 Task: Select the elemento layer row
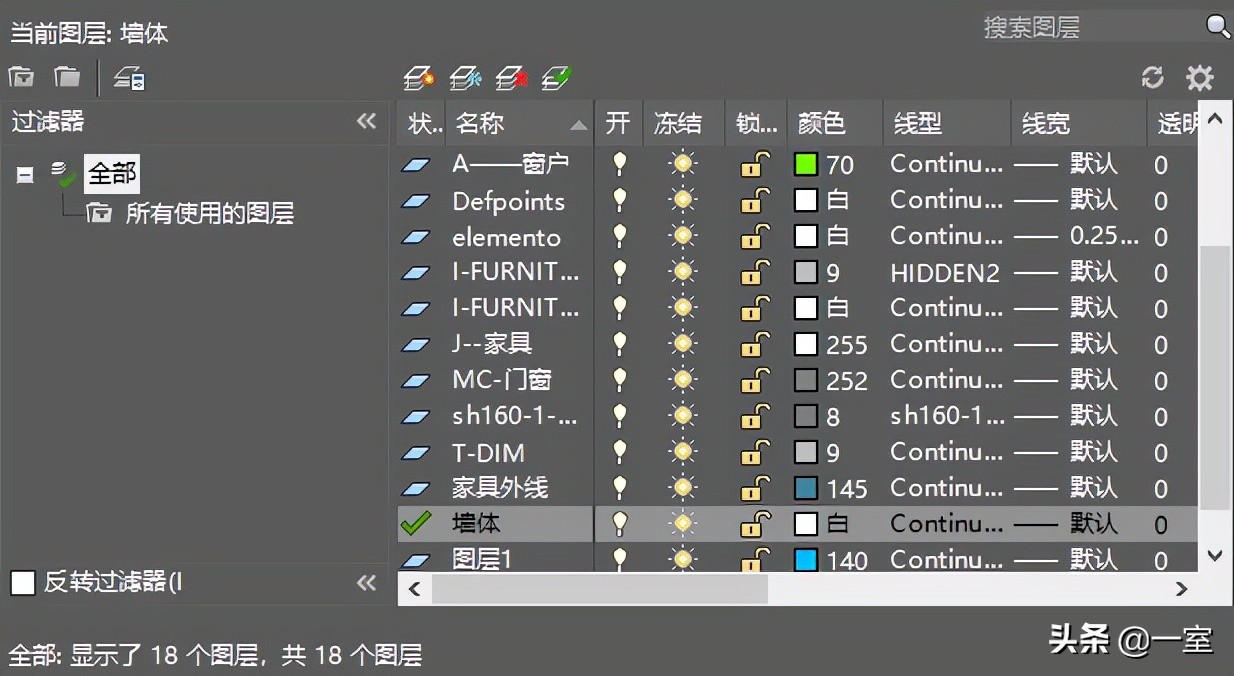(x=510, y=237)
